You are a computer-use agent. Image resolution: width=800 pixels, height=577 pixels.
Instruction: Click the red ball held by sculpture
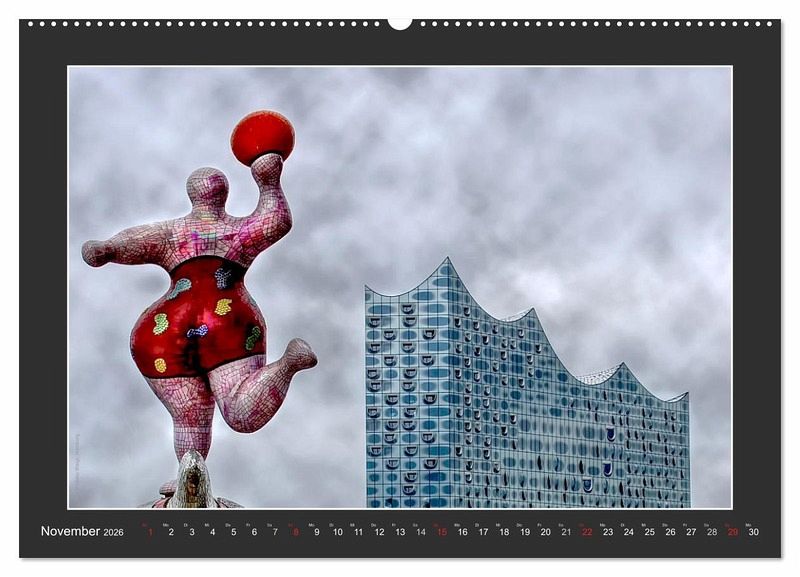pyautogui.click(x=262, y=137)
